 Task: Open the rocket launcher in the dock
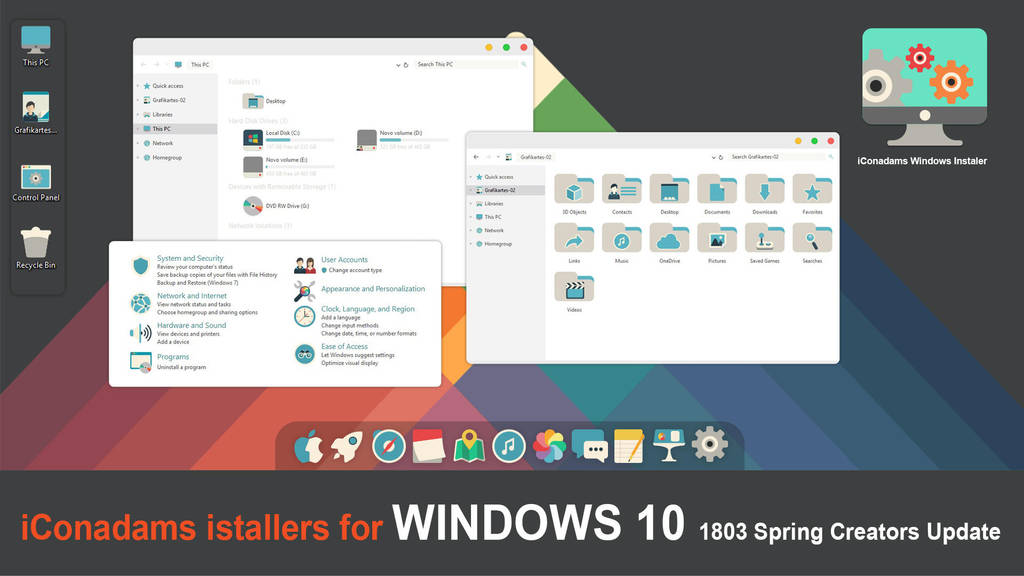tap(347, 447)
